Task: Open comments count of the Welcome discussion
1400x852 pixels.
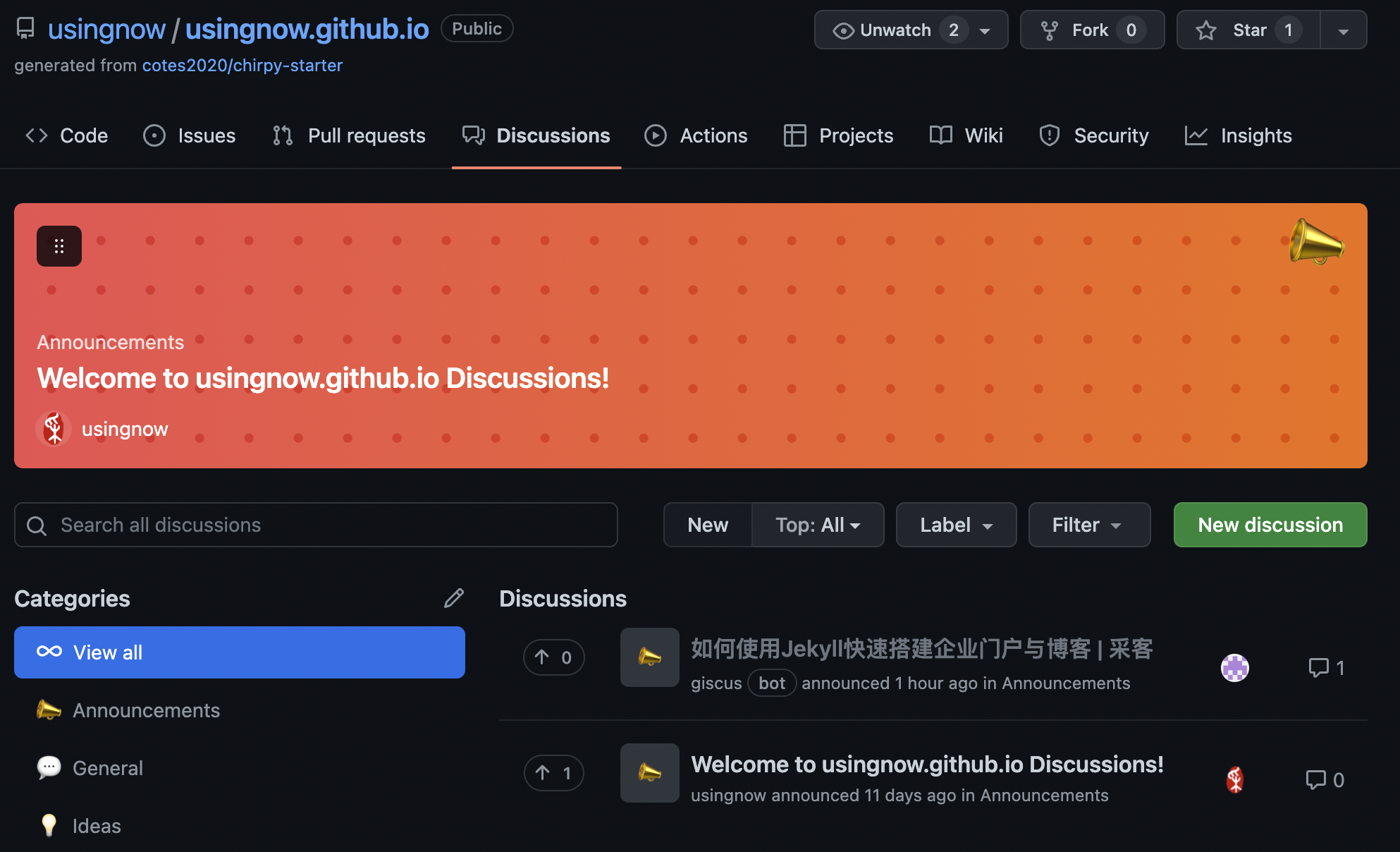Action: (1325, 779)
